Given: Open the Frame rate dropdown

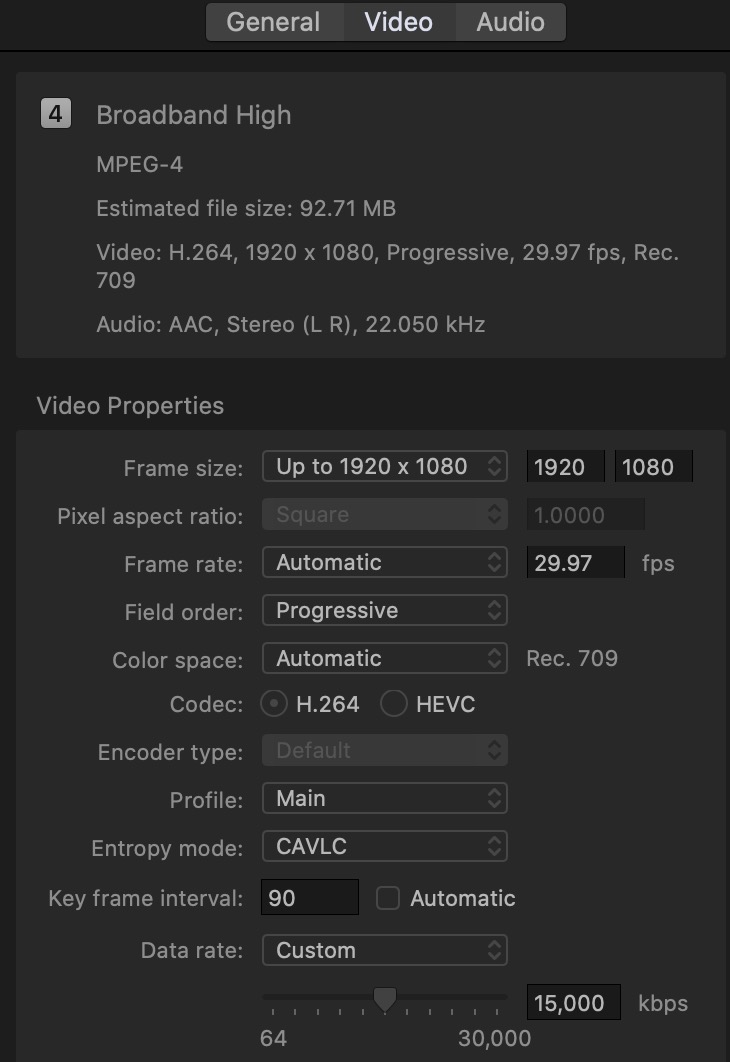Looking at the screenshot, I should 384,562.
